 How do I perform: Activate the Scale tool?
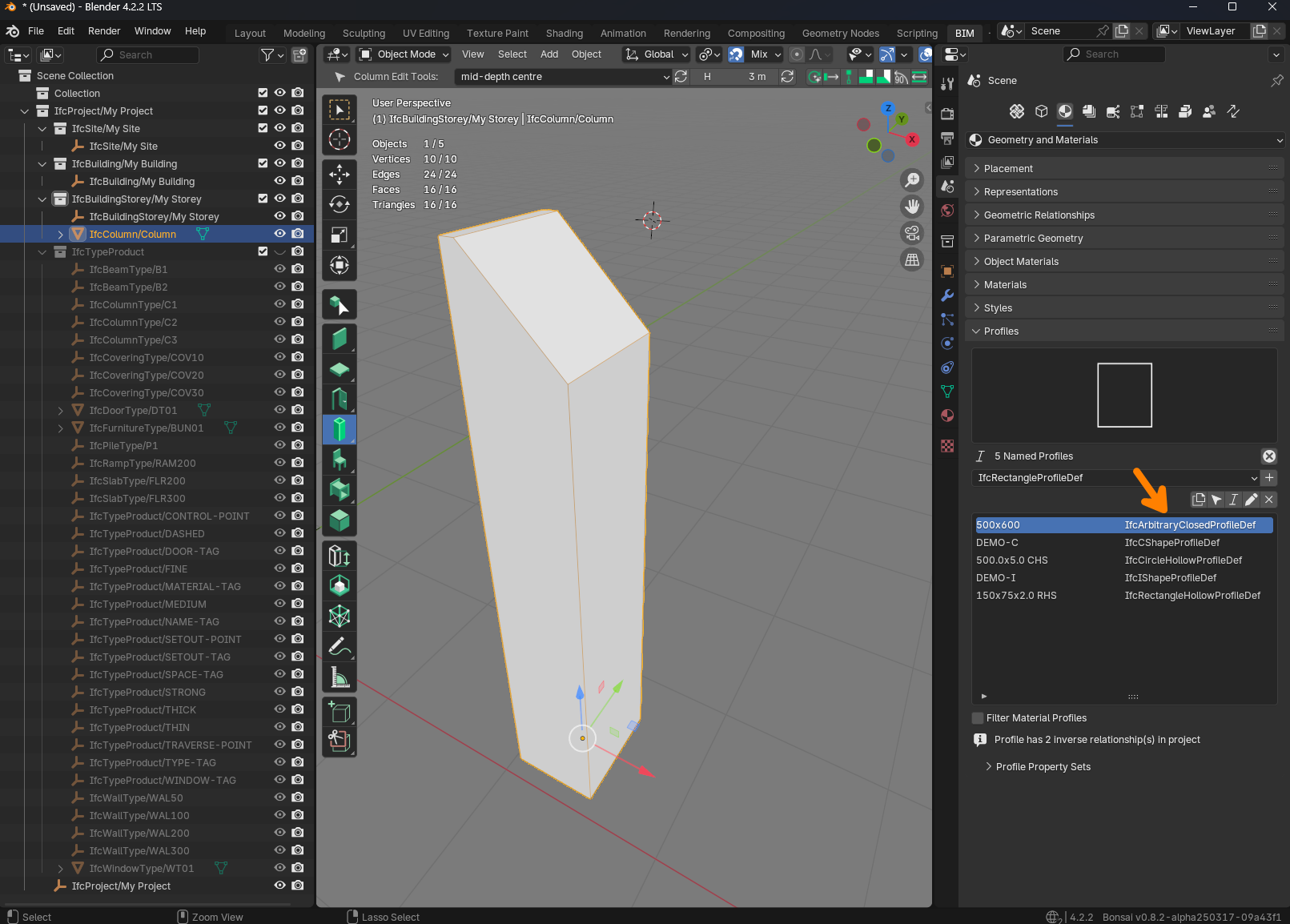[x=340, y=235]
